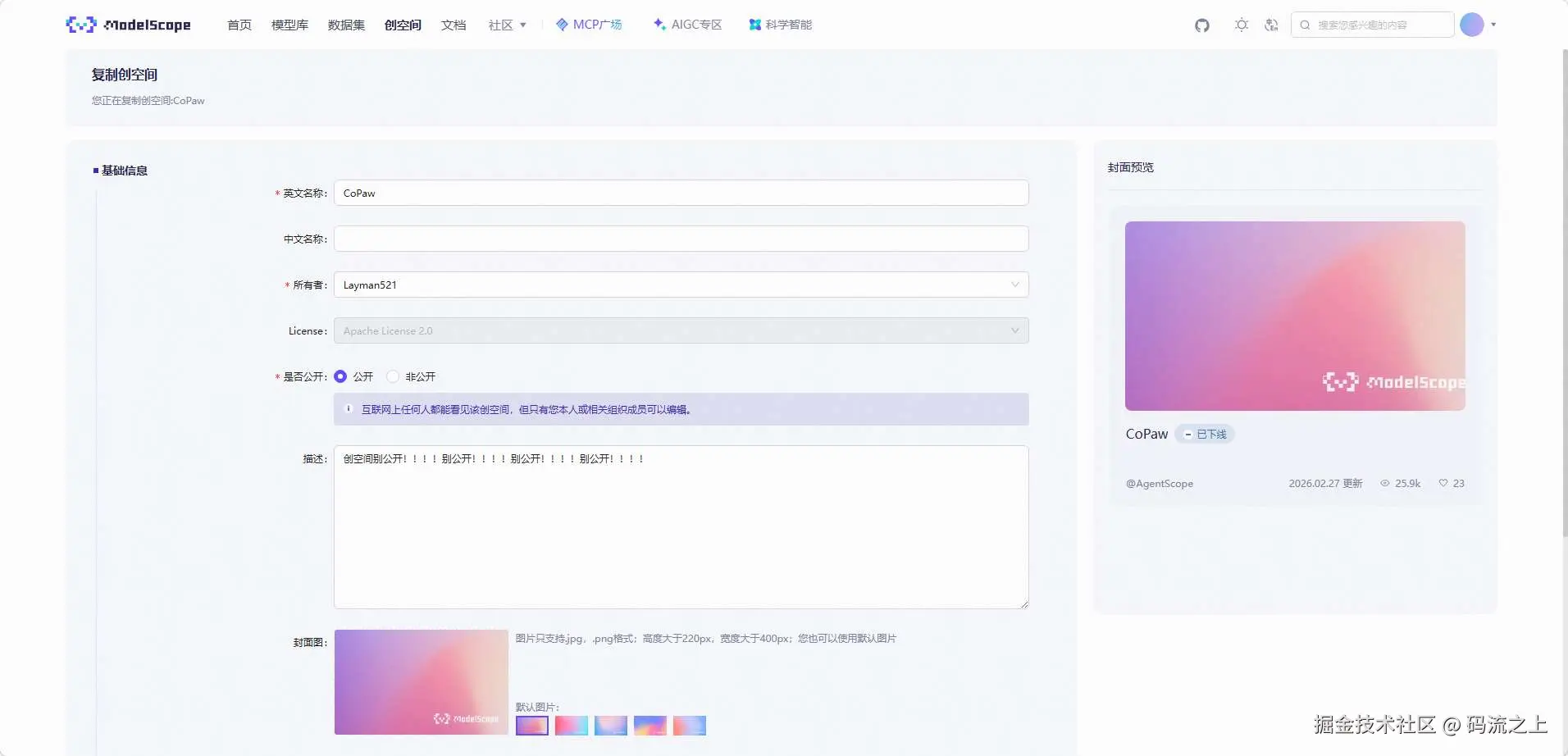Click the 默认图片 label

tap(537, 707)
